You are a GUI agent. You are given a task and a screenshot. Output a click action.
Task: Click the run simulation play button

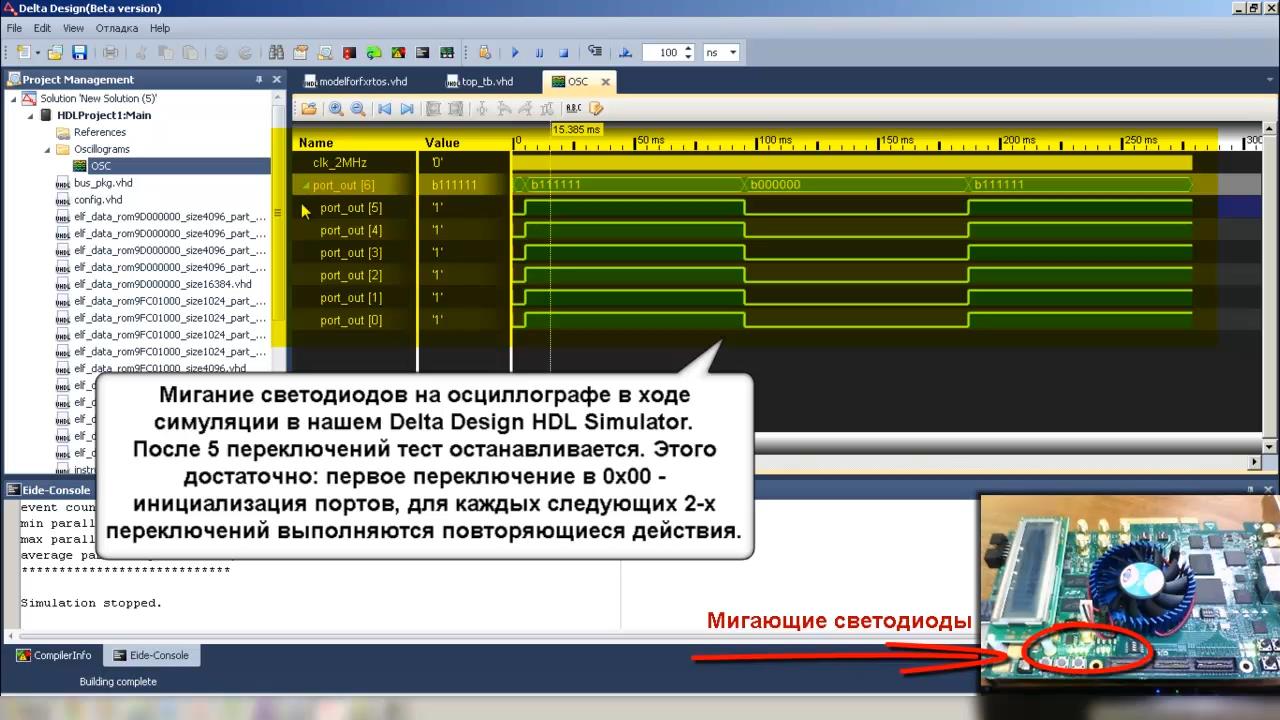click(515, 53)
